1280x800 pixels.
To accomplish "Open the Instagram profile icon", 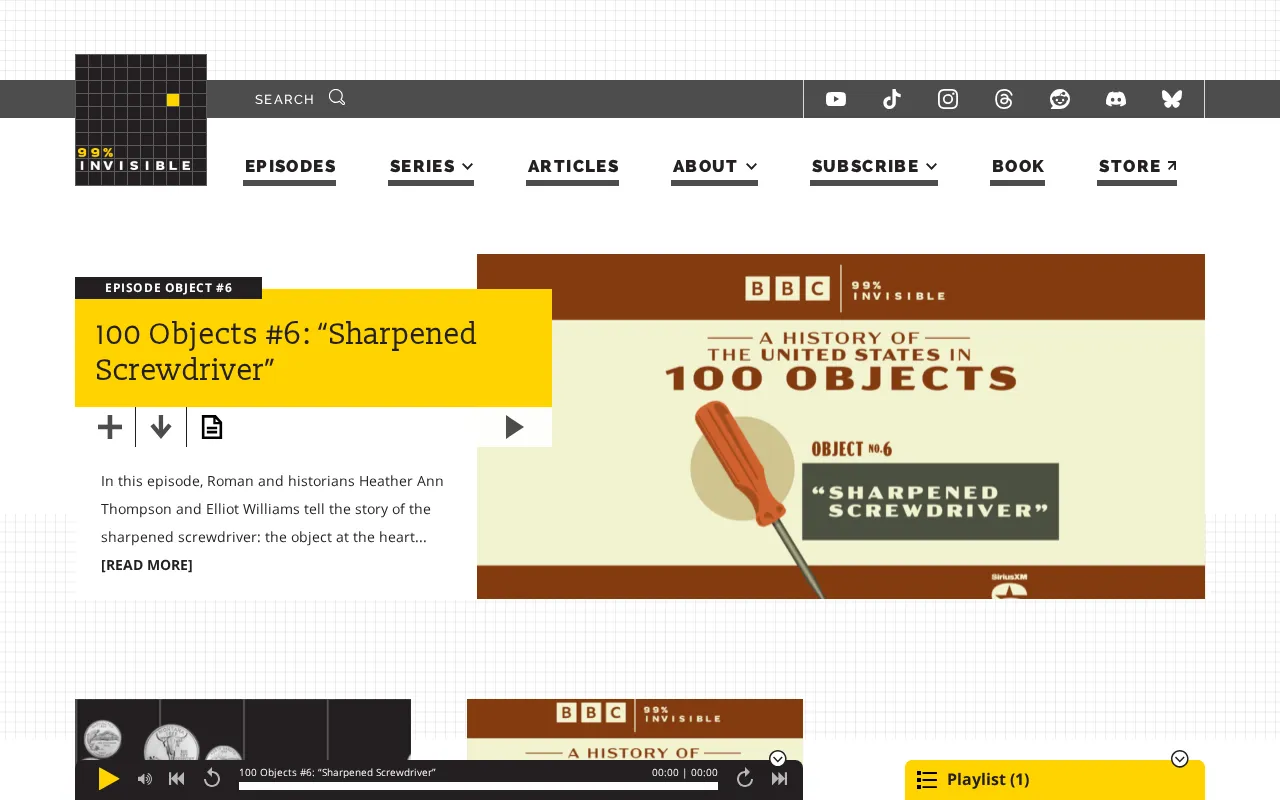I will point(948,99).
